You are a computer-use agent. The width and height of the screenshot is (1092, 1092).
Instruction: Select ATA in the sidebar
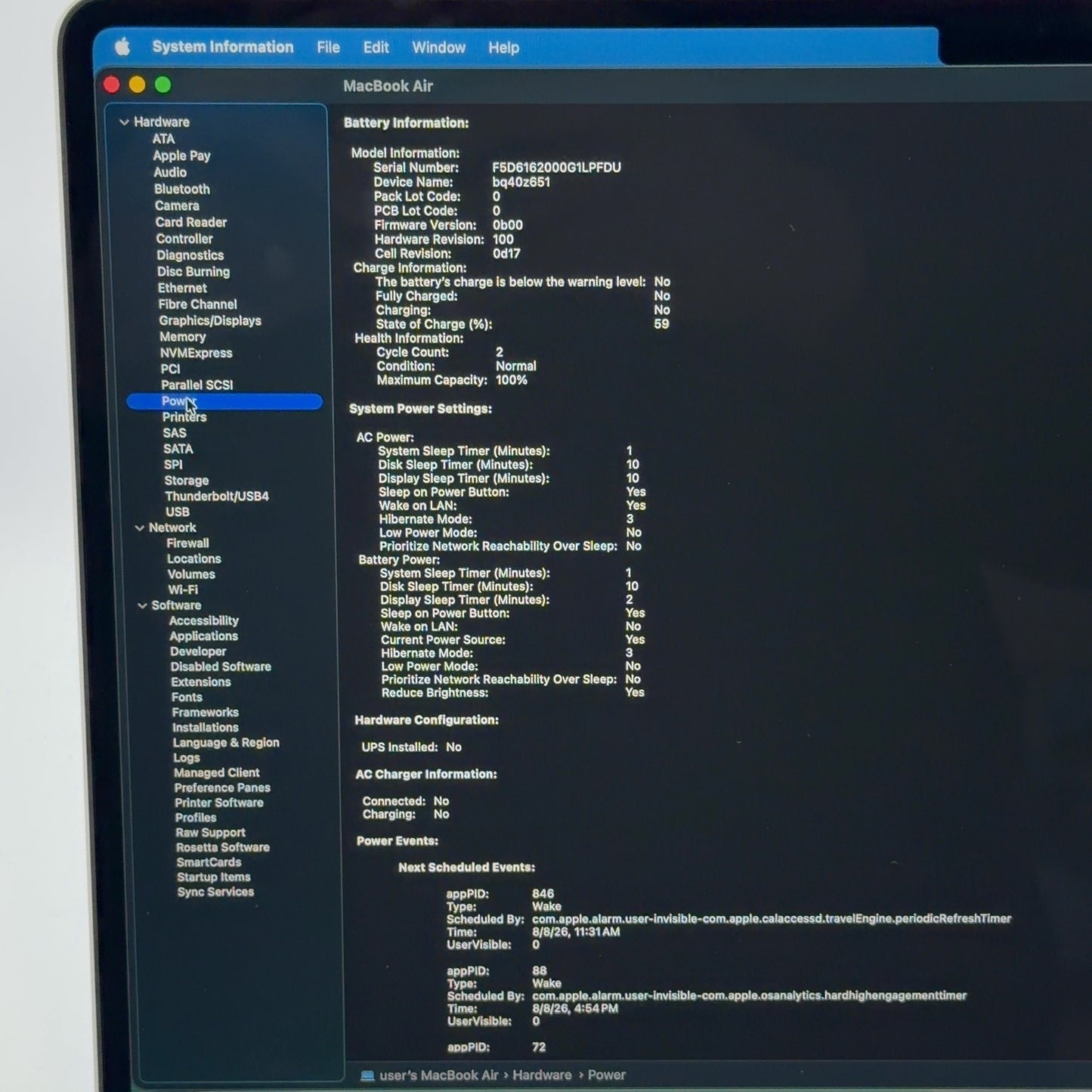(163, 139)
